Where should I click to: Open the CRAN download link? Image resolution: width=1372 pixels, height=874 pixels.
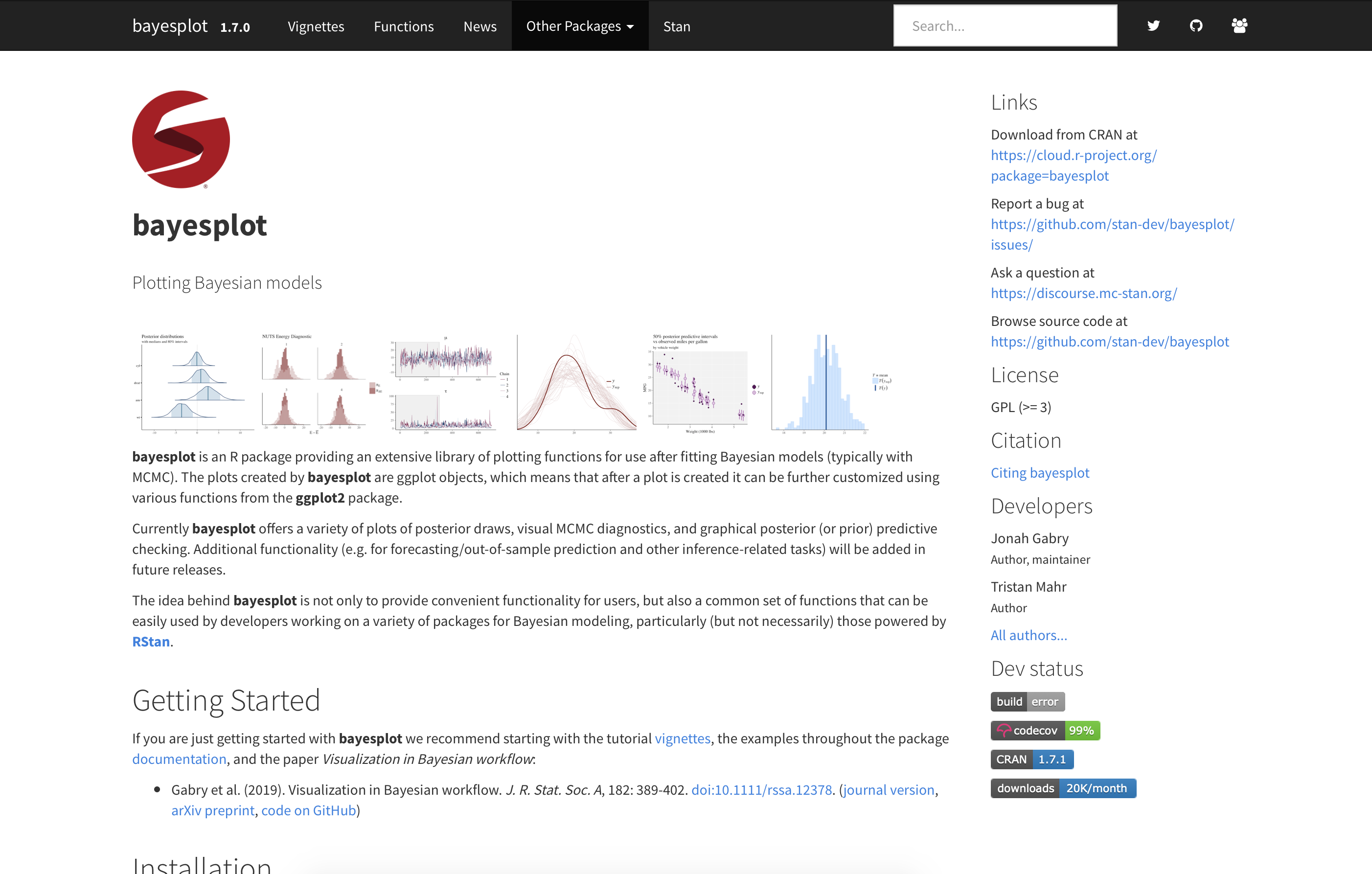click(x=1074, y=165)
